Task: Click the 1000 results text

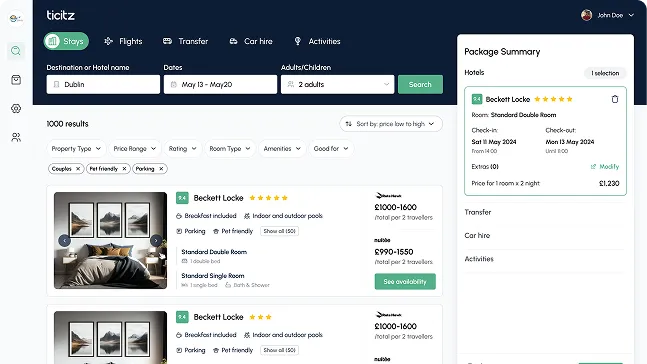Action: click(x=67, y=124)
